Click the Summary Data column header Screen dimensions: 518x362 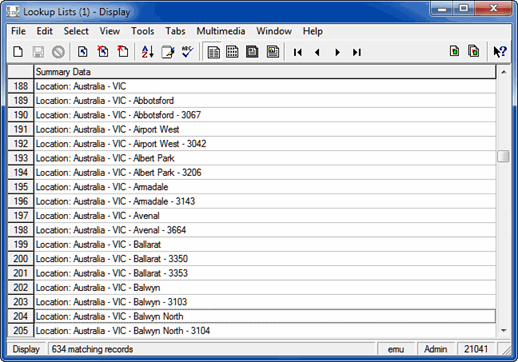point(265,72)
